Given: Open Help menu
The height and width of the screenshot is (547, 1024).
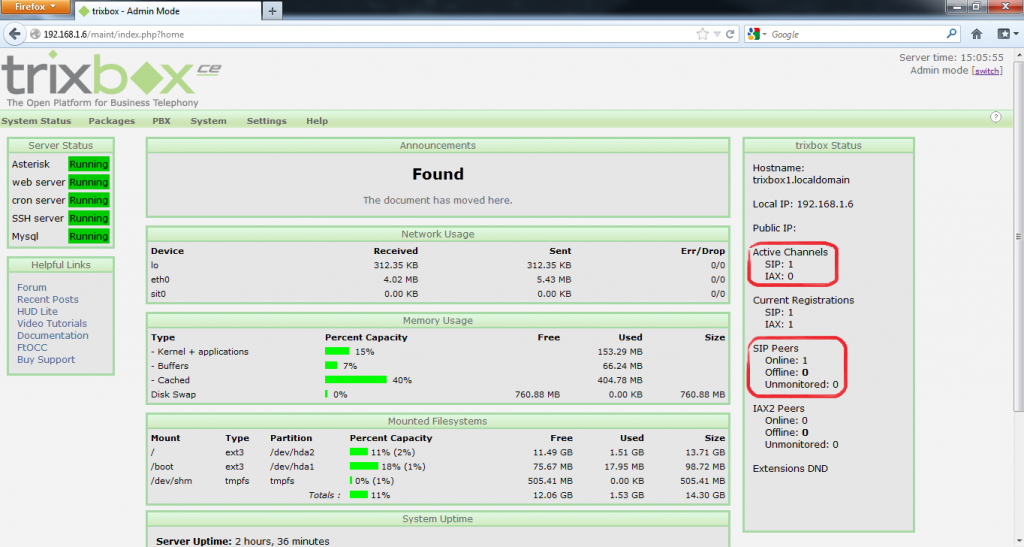Looking at the screenshot, I should (317, 121).
